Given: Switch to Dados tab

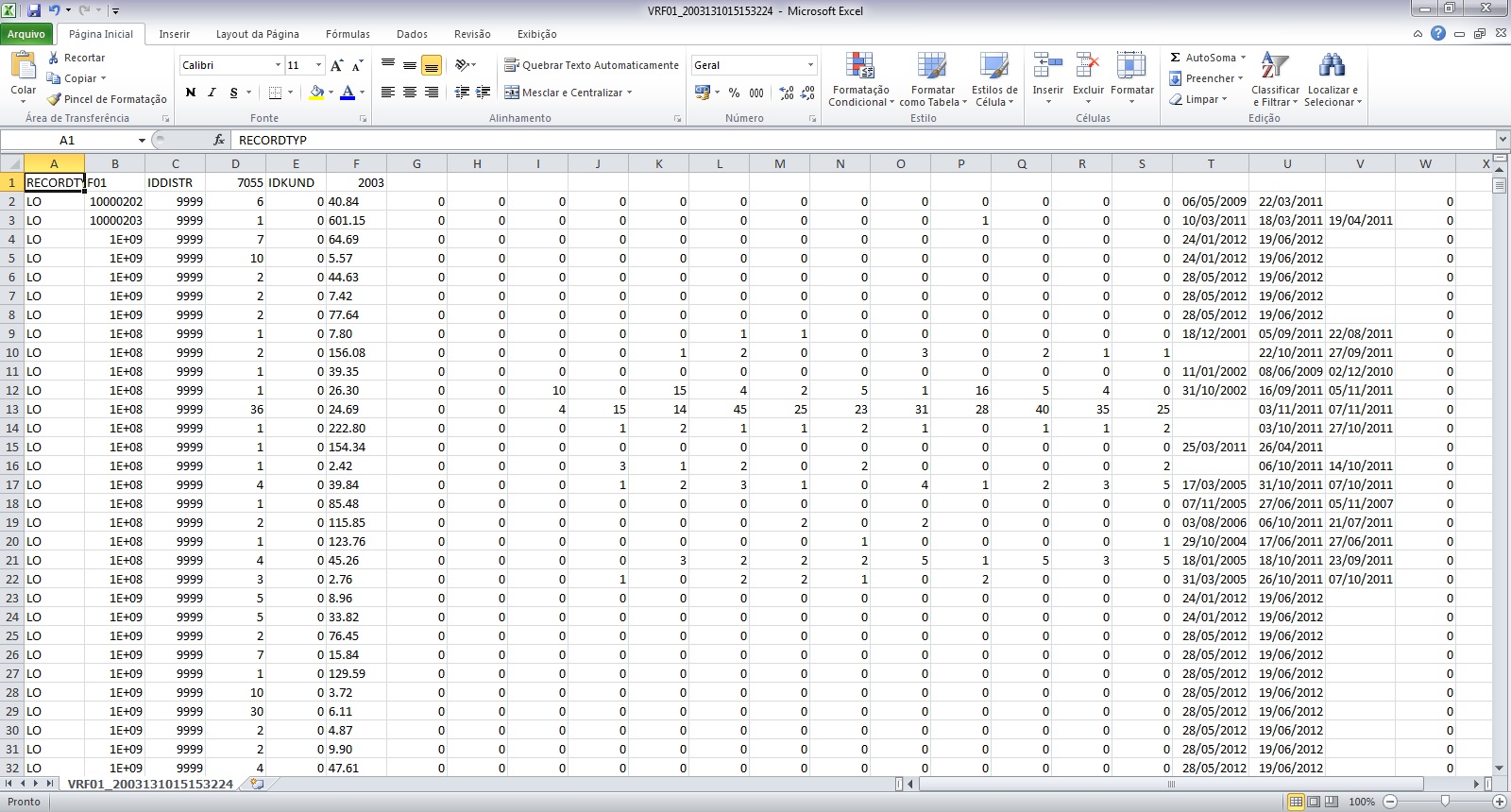Looking at the screenshot, I should [412, 34].
